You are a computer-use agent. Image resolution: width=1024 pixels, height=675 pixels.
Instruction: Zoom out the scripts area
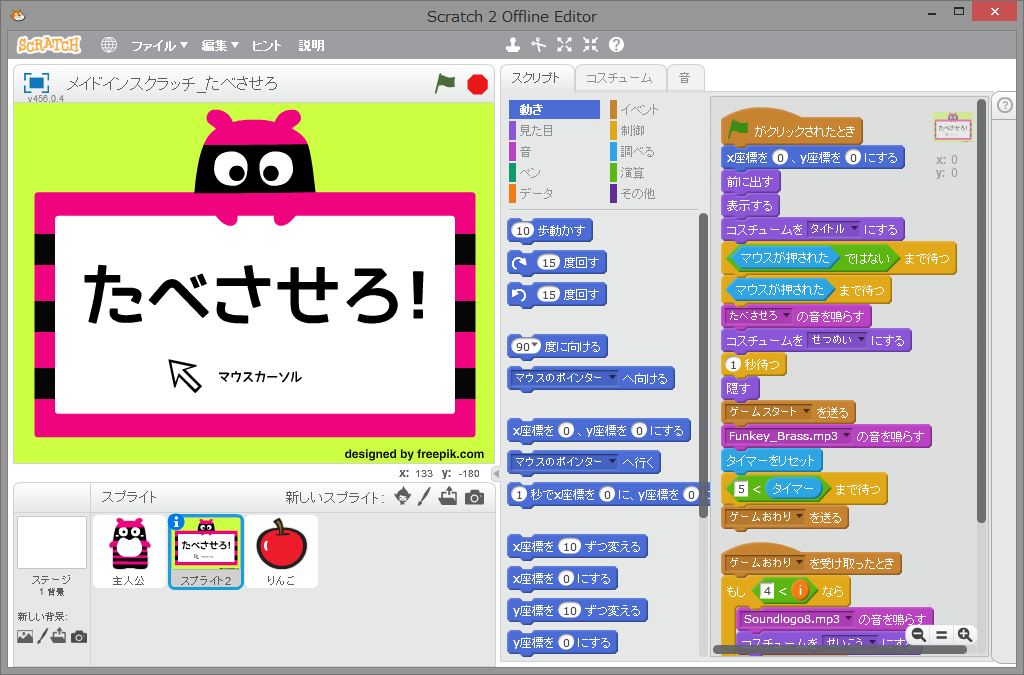click(x=919, y=635)
